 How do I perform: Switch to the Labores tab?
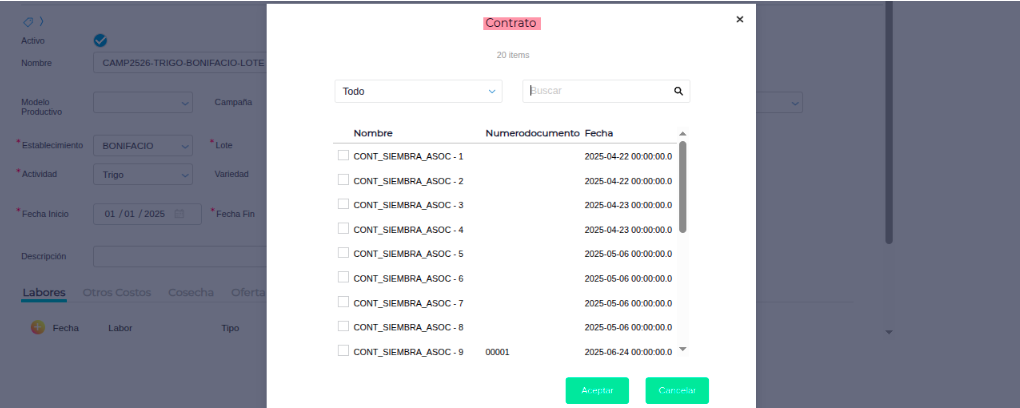[44, 293]
